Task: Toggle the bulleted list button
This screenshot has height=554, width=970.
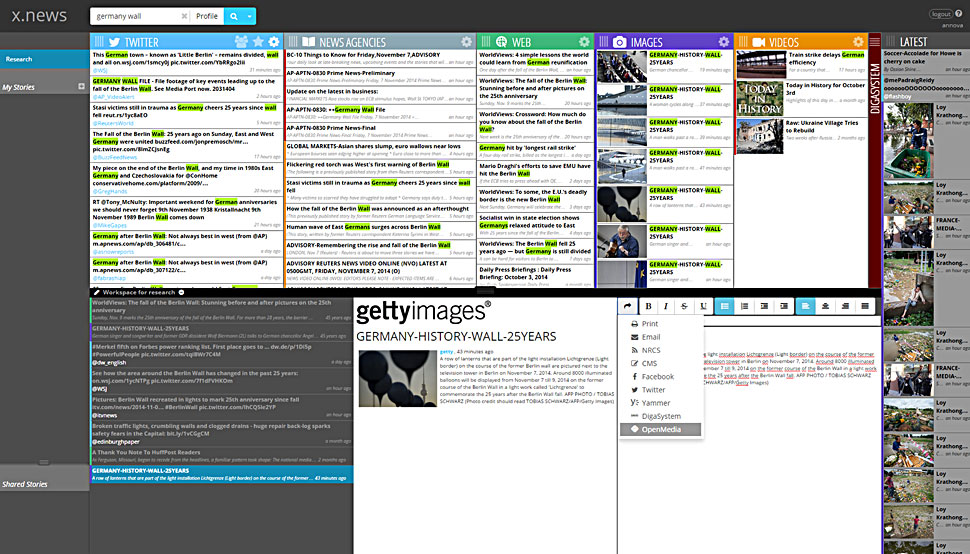Action: (x=725, y=306)
